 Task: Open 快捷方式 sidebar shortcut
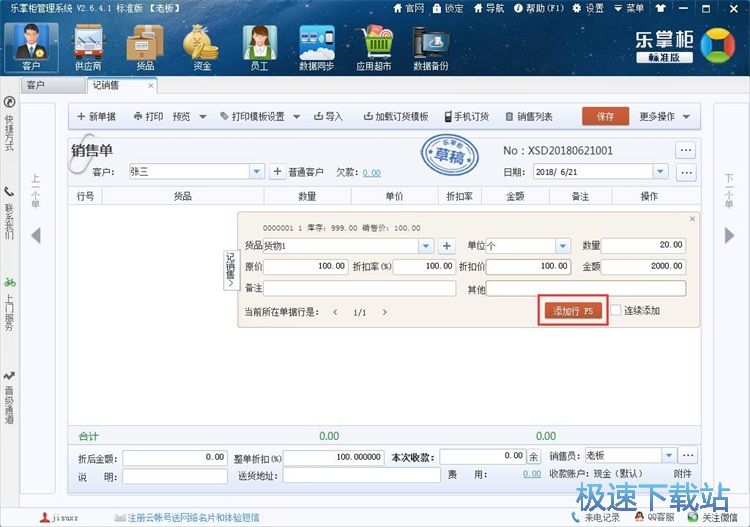click(10, 124)
